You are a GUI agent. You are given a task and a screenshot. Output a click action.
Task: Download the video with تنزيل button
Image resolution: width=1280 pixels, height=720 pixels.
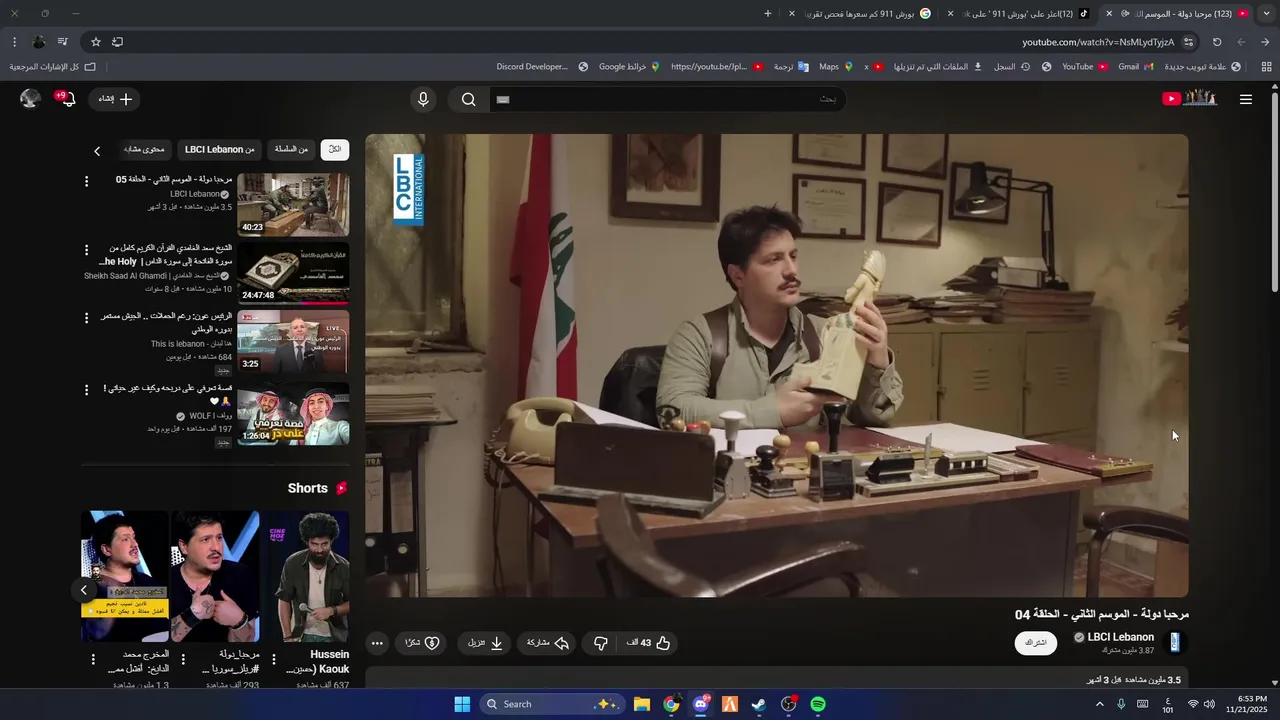coord(485,643)
